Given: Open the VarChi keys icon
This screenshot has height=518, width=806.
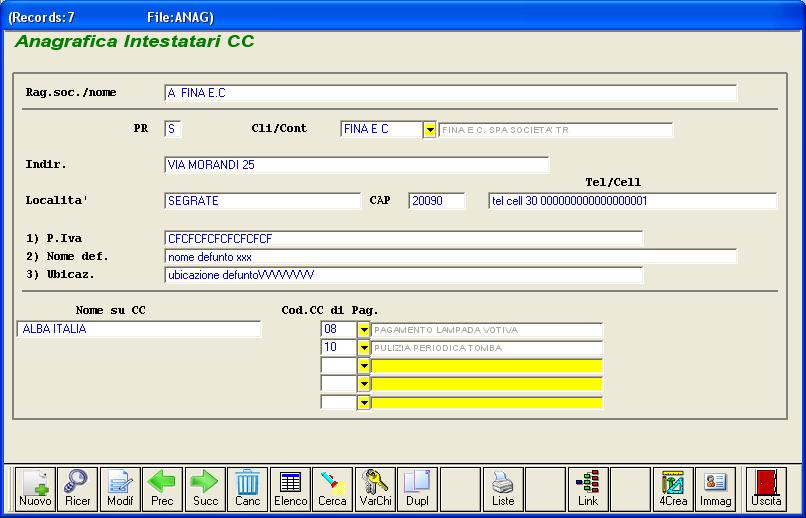Looking at the screenshot, I should pos(375,489).
